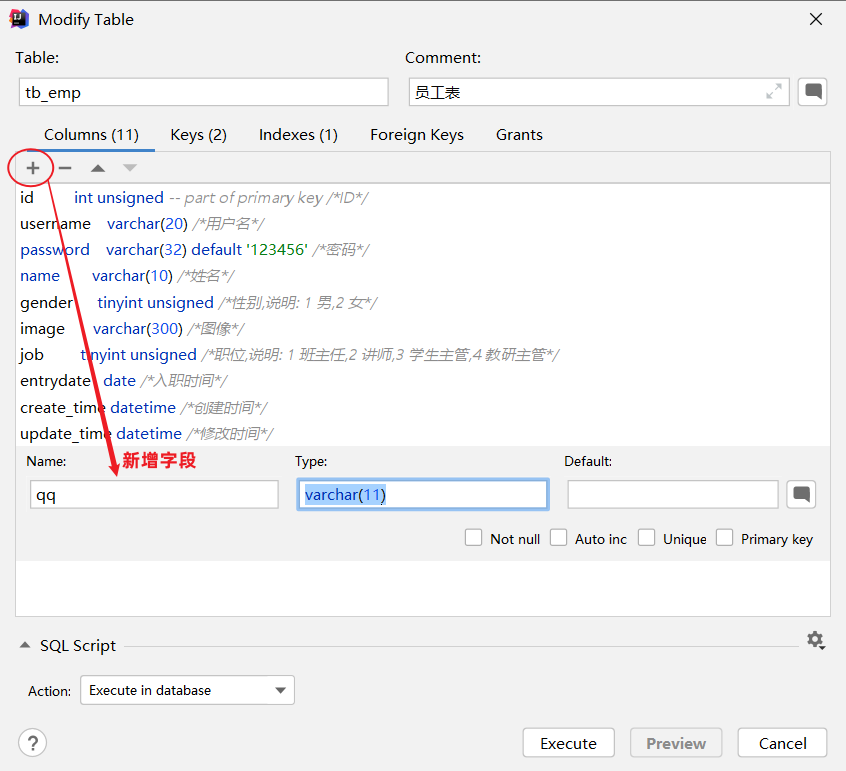
Task: Enable the Not null checkbox
Action: click(x=474, y=538)
